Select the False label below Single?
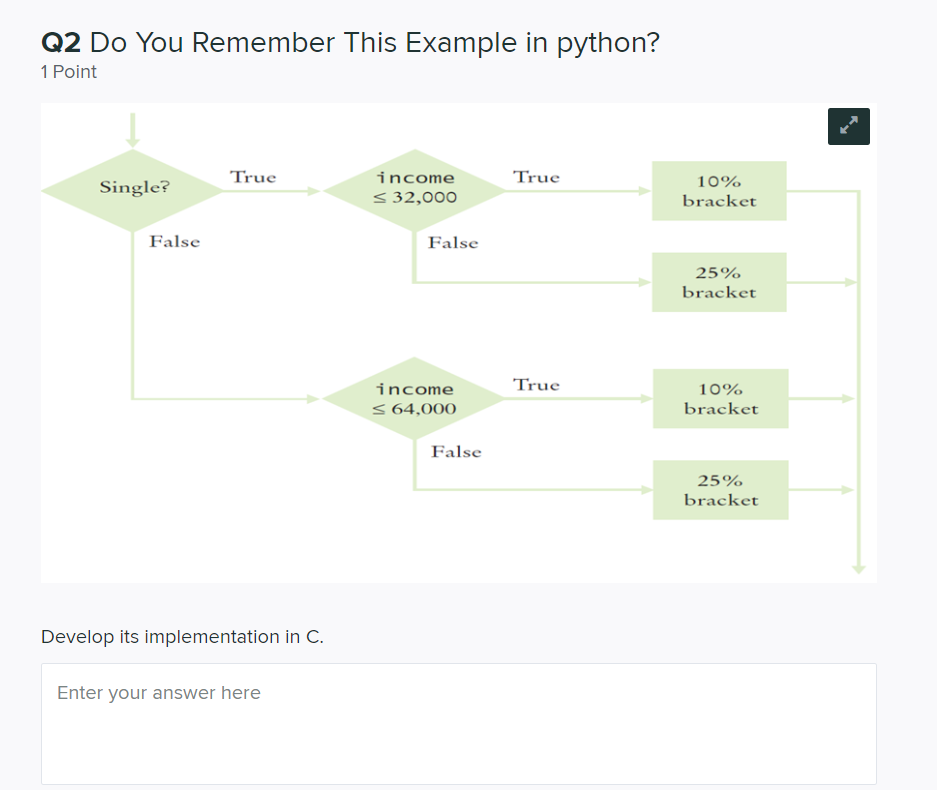937x790 pixels. pos(173,242)
